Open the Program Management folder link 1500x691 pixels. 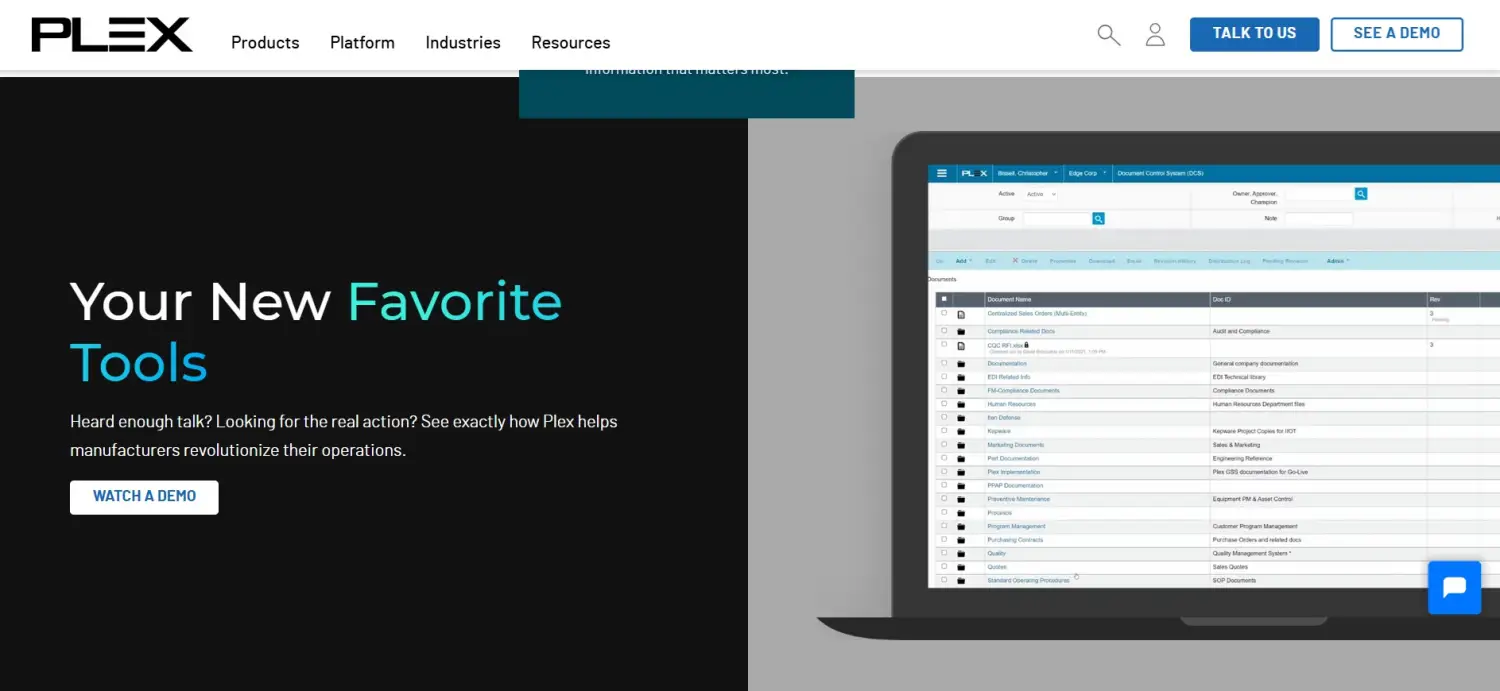point(1016,526)
